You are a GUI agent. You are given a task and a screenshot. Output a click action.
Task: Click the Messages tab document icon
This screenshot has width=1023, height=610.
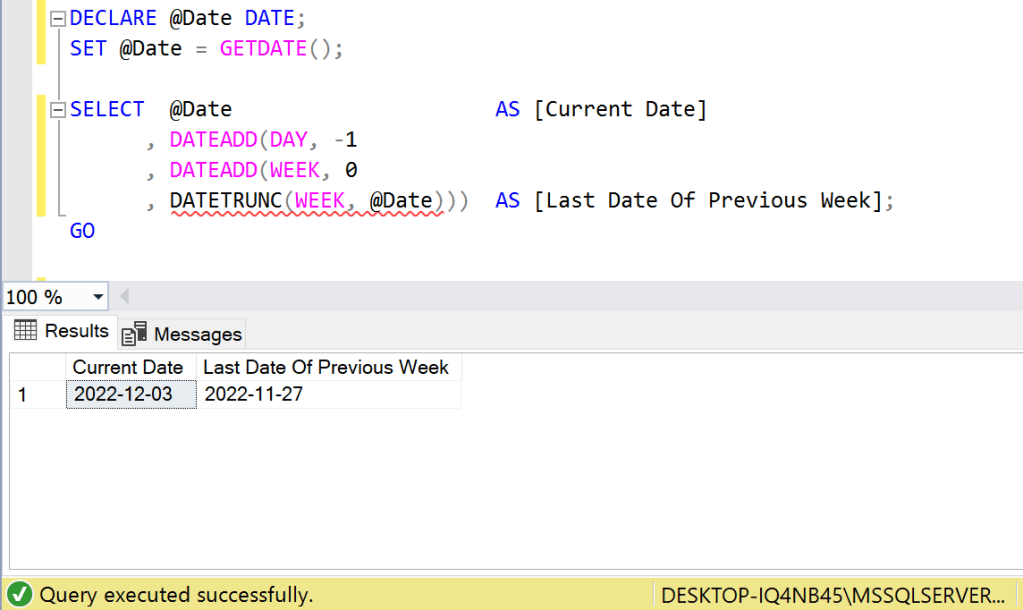click(135, 333)
